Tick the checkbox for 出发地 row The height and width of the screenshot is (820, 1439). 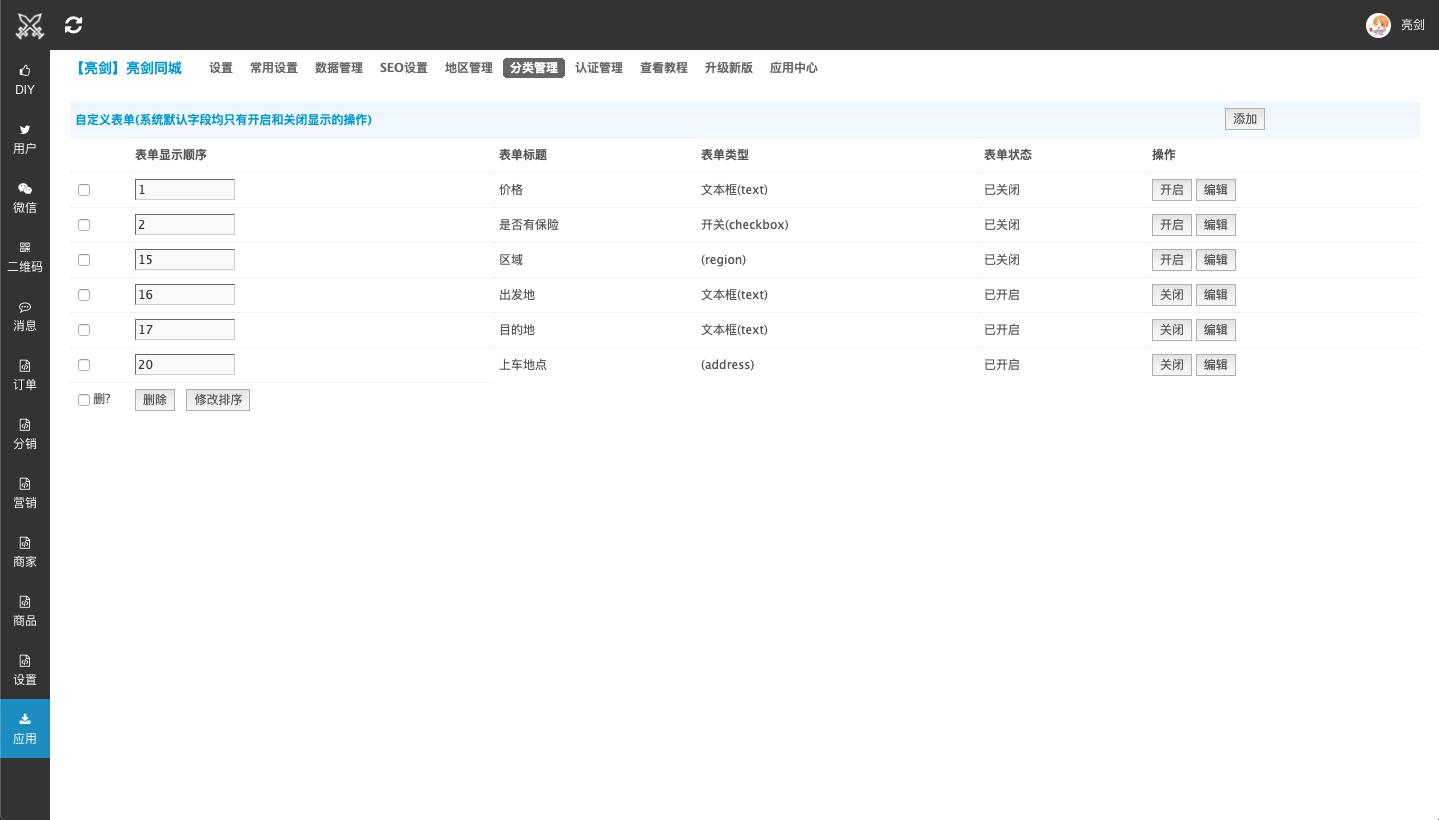[84, 295]
